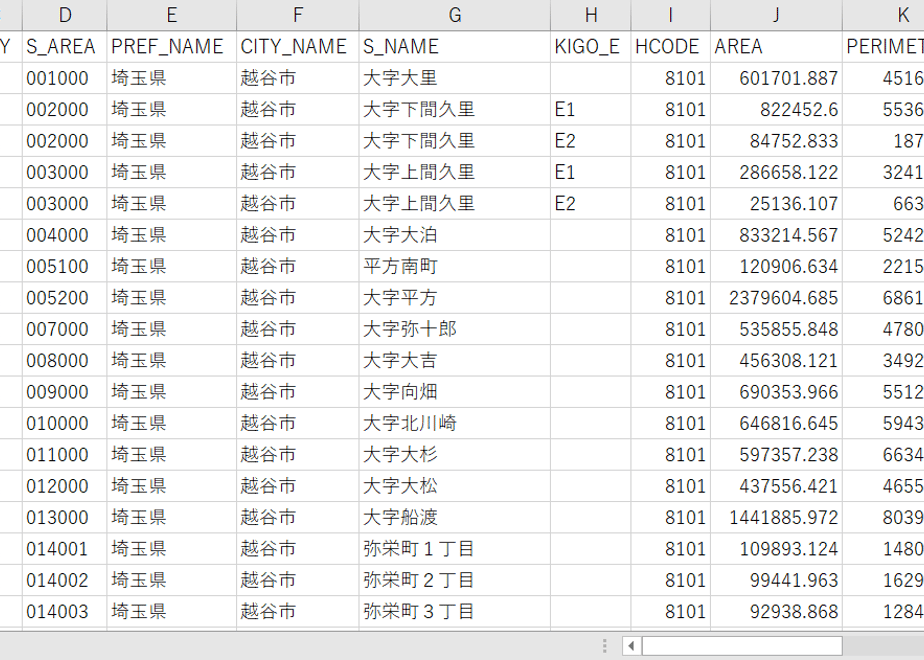924x660 pixels.
Task: Click the HCODE header cell
Action: point(670,47)
